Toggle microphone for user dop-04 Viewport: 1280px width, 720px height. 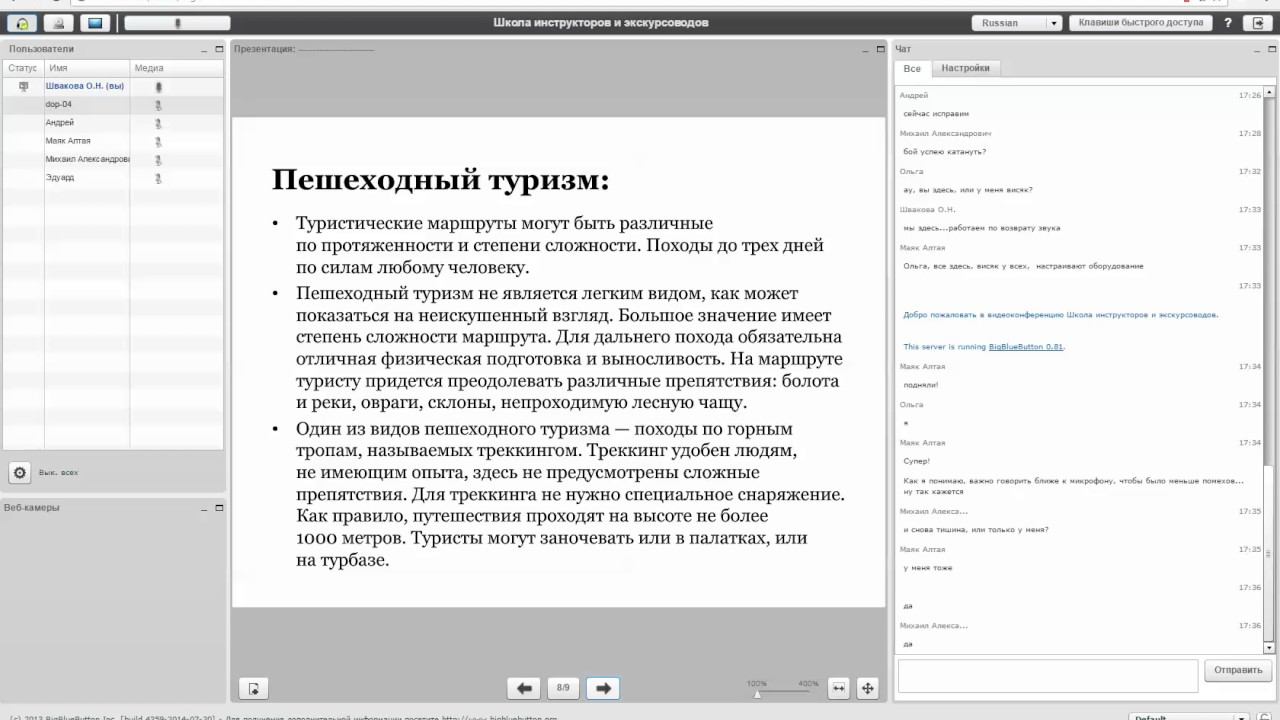pos(158,105)
